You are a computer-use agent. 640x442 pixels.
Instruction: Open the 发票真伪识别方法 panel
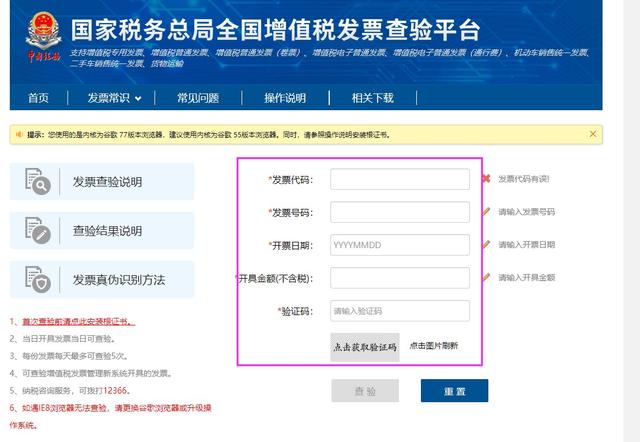click(x=102, y=280)
